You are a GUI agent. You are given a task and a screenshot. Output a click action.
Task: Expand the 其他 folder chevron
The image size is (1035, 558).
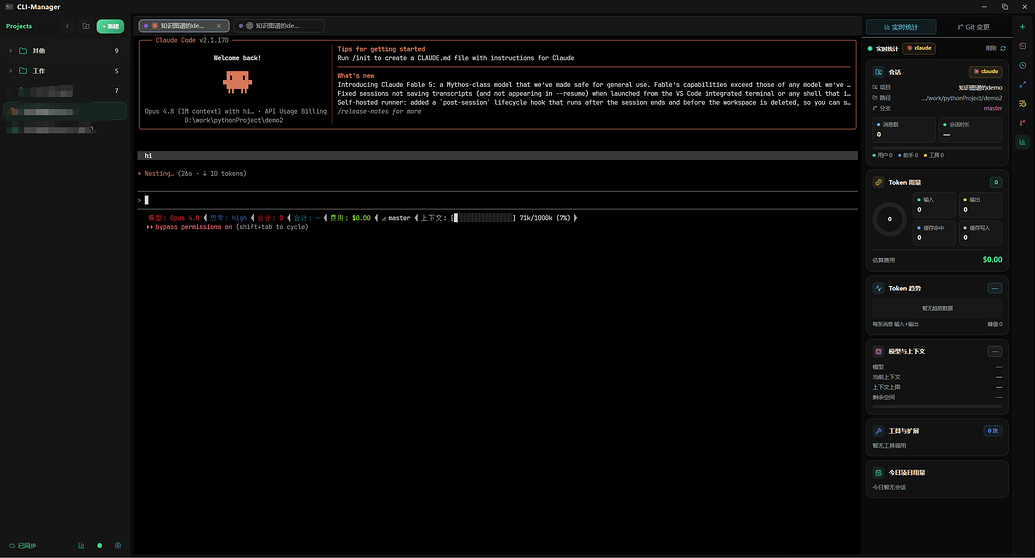11,51
